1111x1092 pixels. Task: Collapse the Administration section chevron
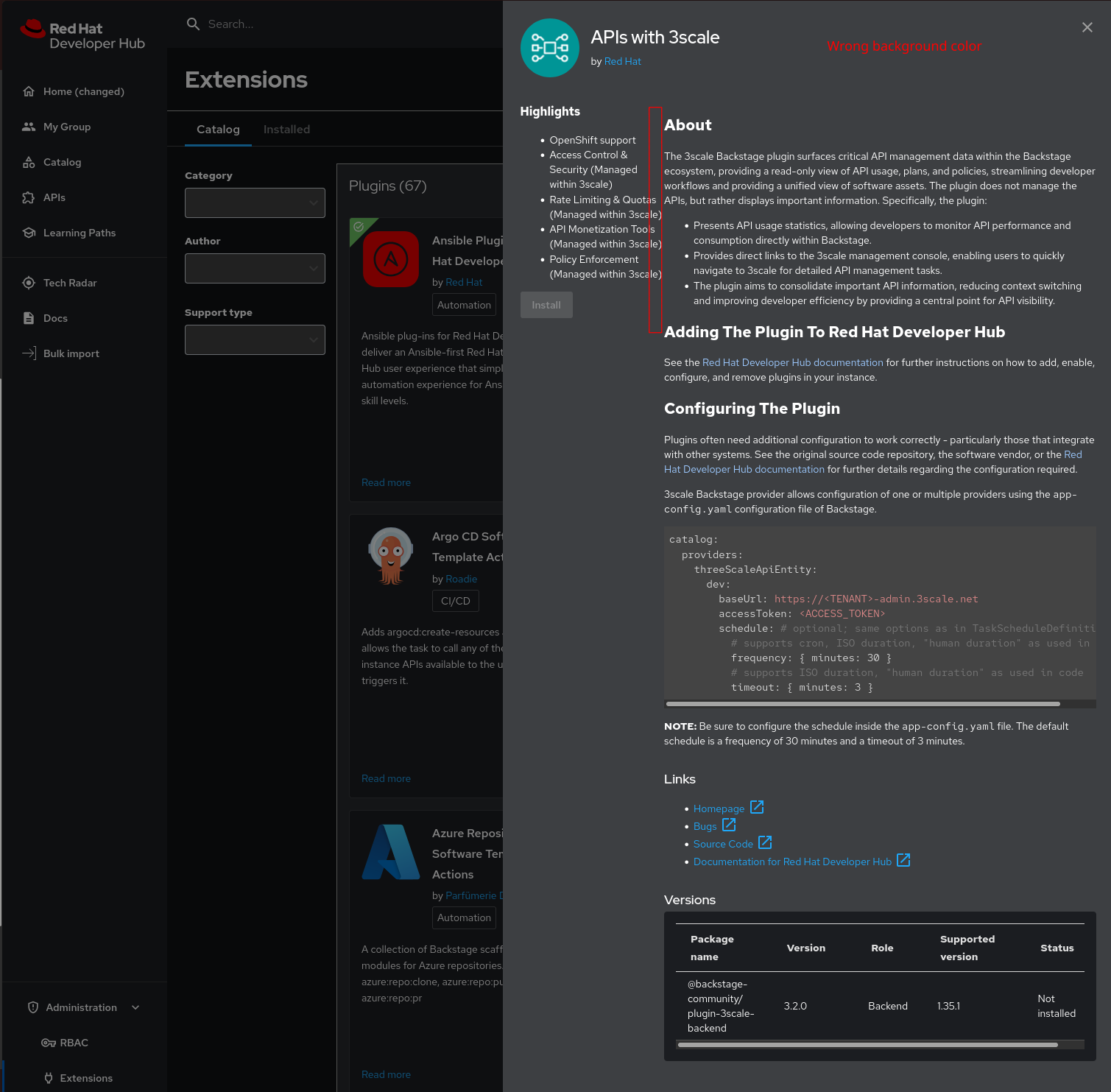pos(135,1007)
